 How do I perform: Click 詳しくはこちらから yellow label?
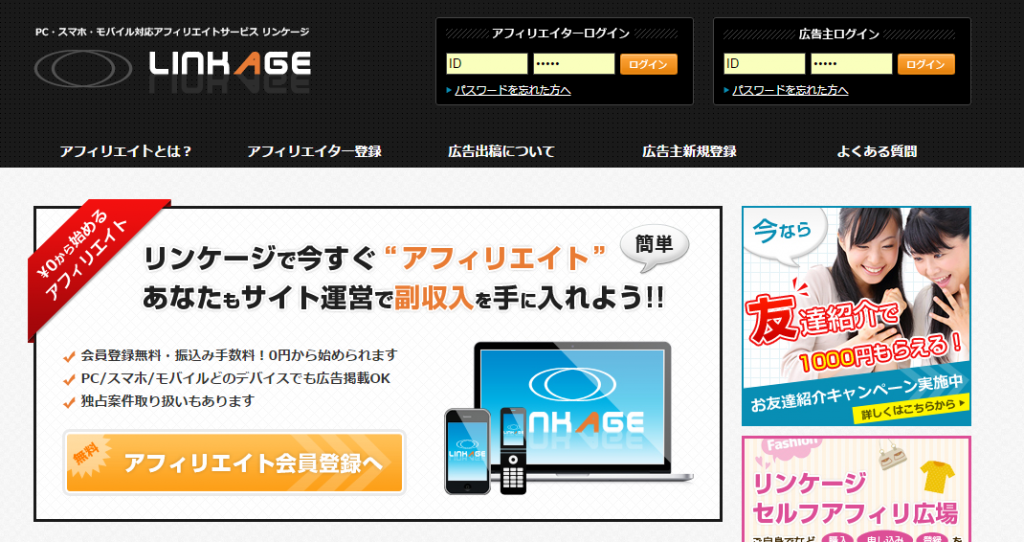[911, 409]
